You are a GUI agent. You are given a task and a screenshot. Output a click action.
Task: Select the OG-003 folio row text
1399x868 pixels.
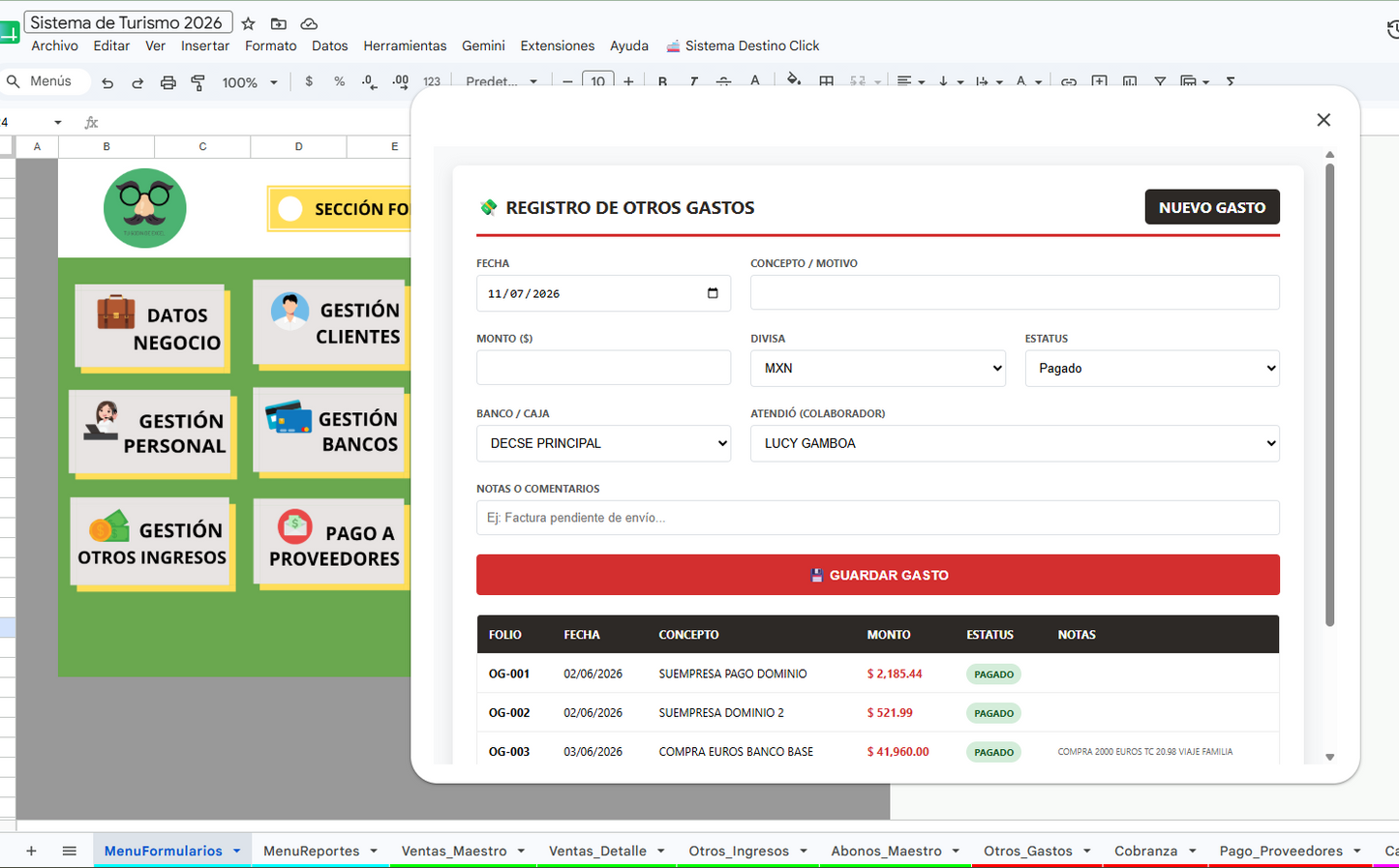(x=509, y=752)
